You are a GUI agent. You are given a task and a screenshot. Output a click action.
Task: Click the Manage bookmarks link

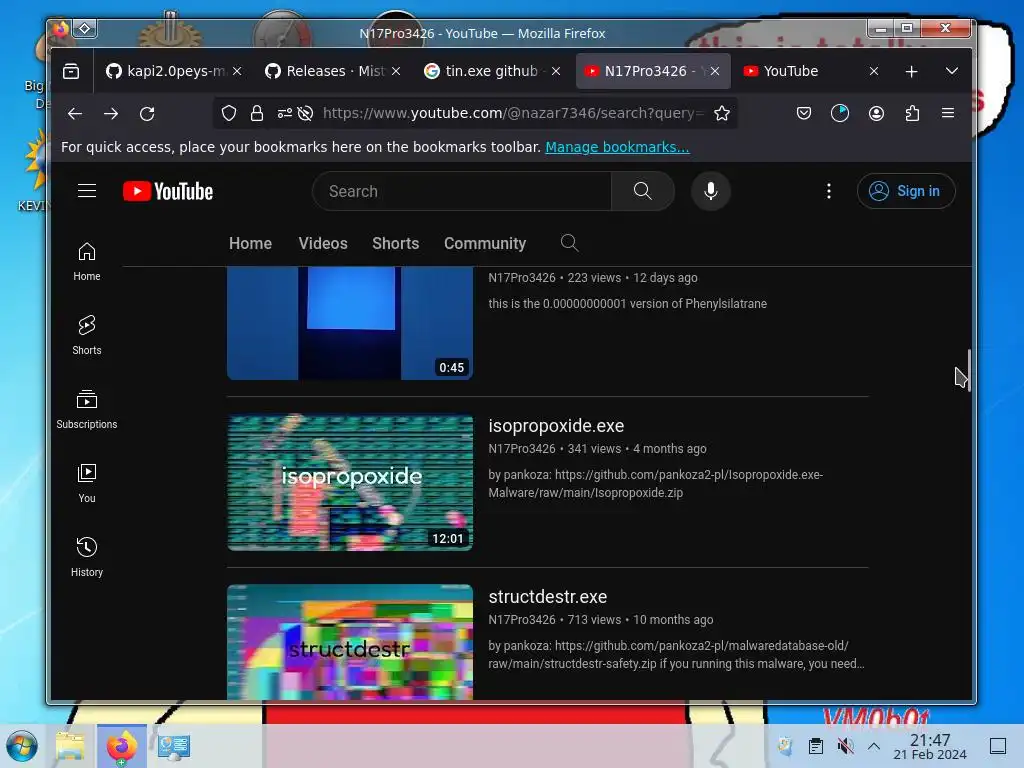click(617, 147)
